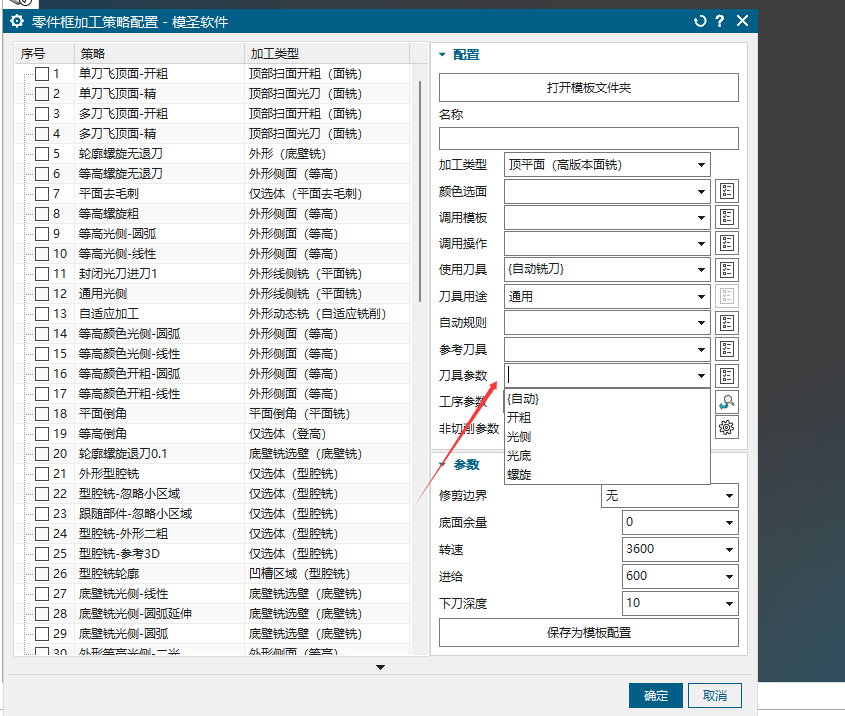845x716 pixels.
Task: Choose 开粗 from dropdown list
Action: tap(607, 418)
